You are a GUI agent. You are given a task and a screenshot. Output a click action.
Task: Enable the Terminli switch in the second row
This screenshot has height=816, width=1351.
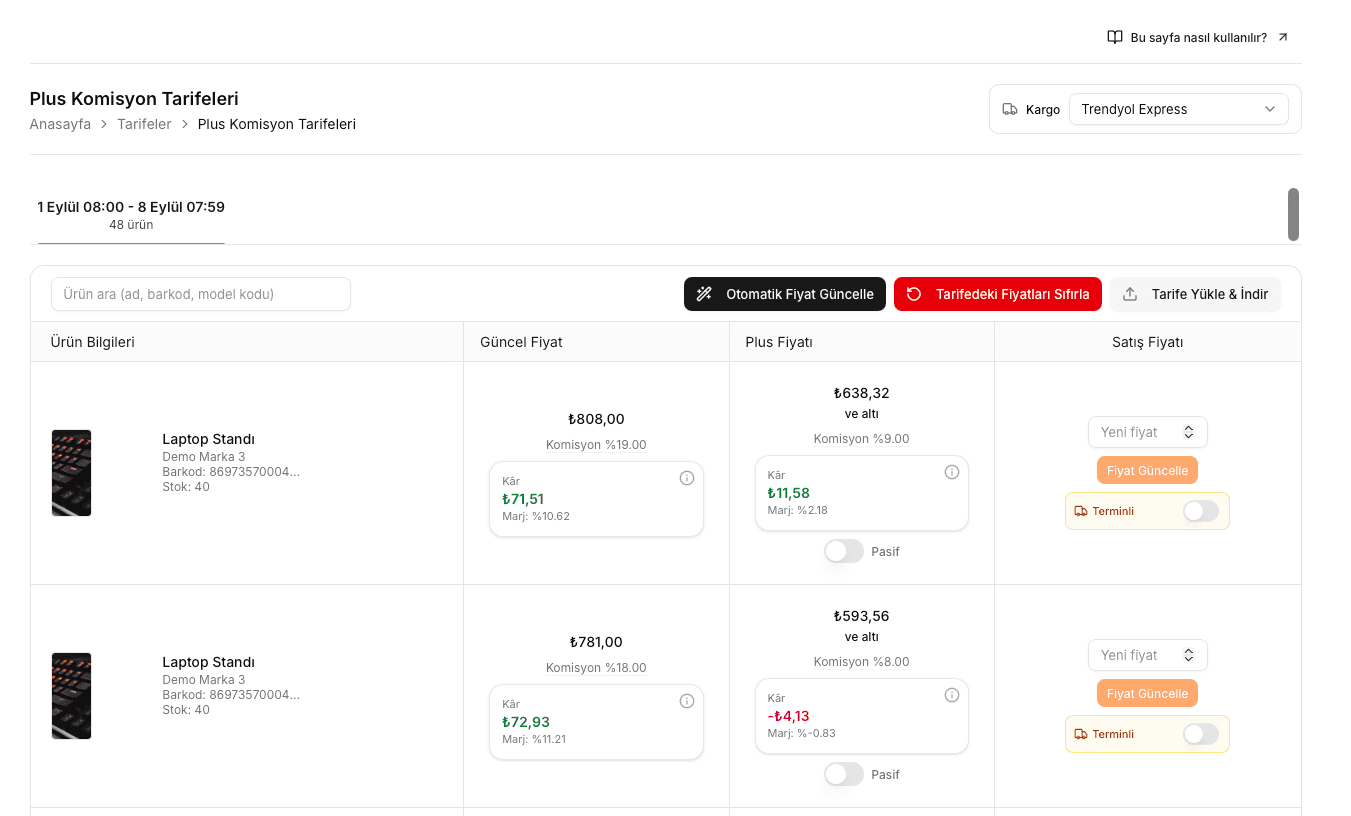tap(1201, 734)
